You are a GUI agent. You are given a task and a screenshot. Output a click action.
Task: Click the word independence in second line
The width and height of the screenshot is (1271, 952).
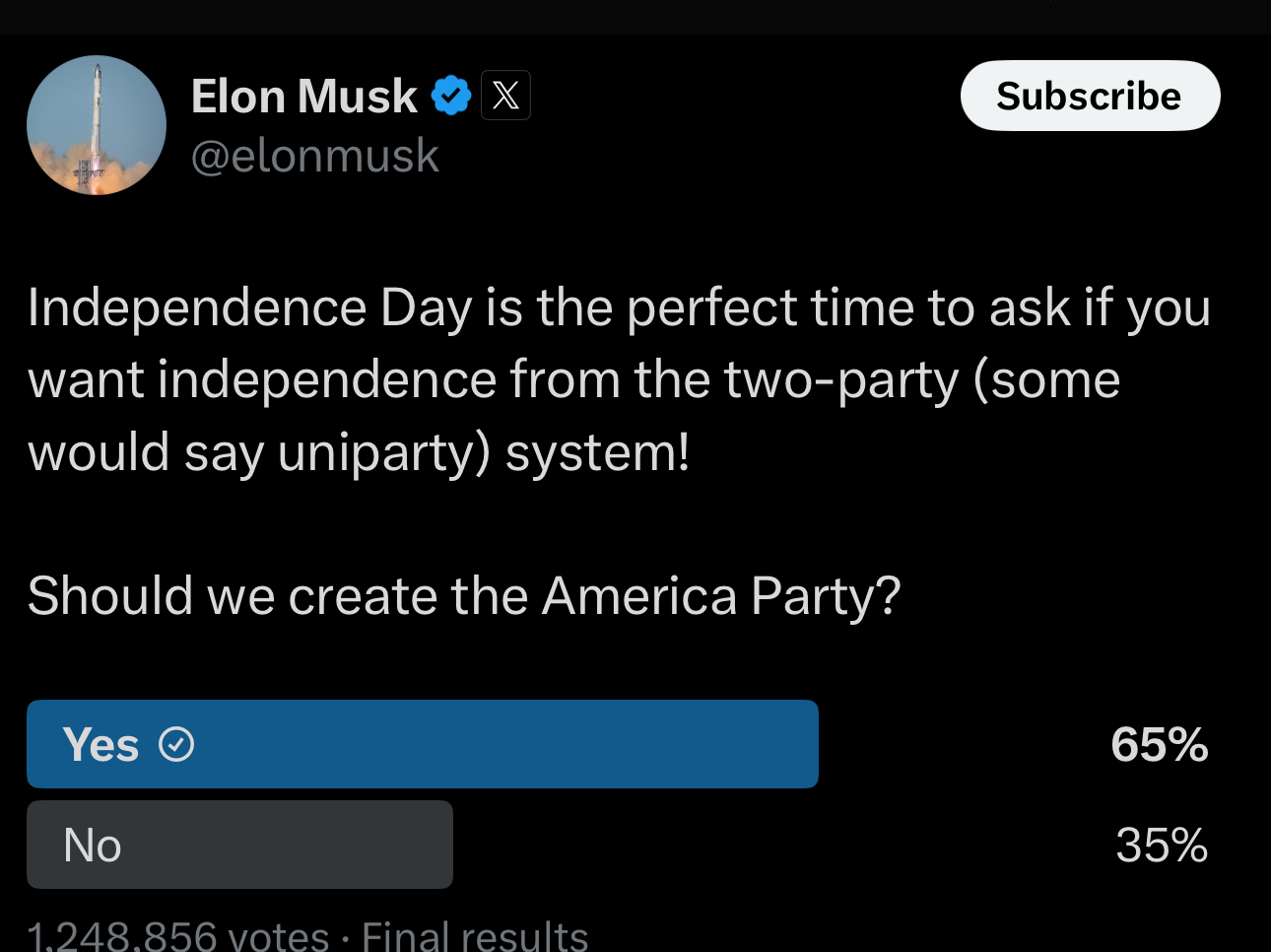tap(327, 380)
